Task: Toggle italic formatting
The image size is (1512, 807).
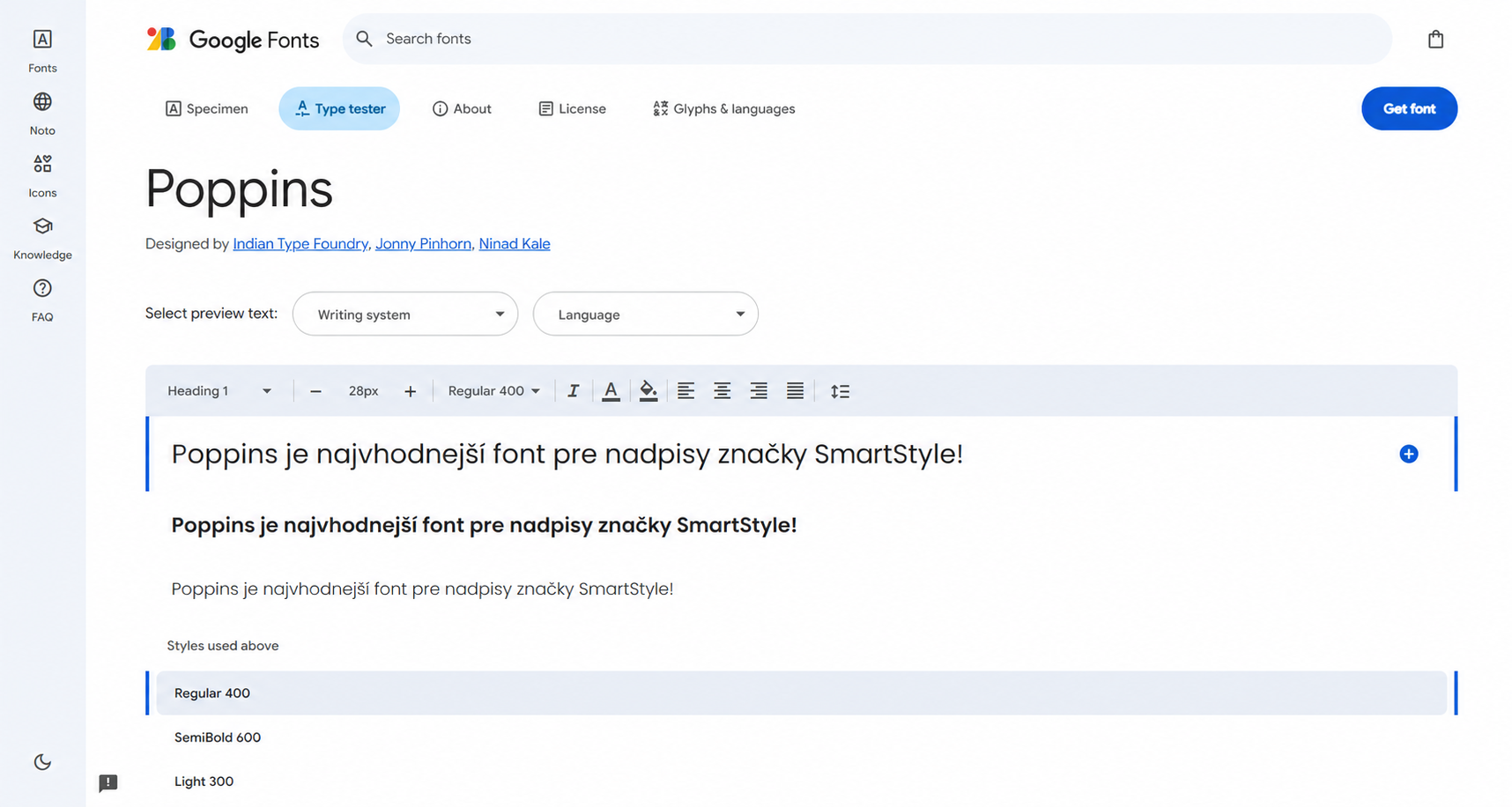Action: (574, 391)
